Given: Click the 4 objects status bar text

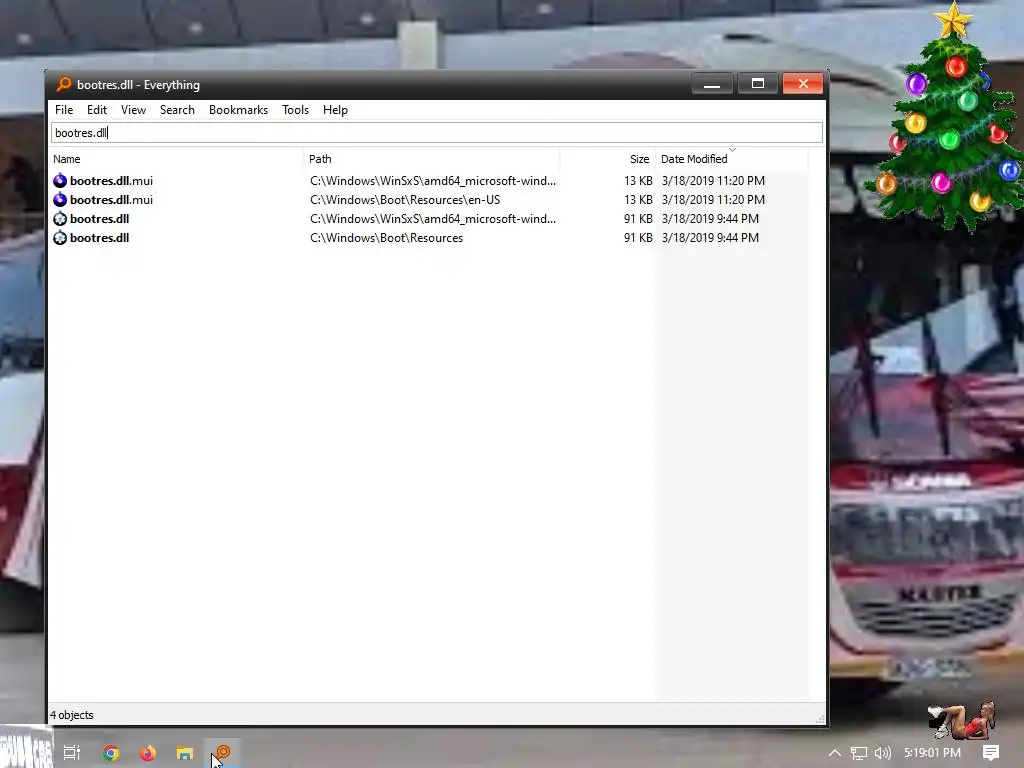Looking at the screenshot, I should click(x=72, y=715).
